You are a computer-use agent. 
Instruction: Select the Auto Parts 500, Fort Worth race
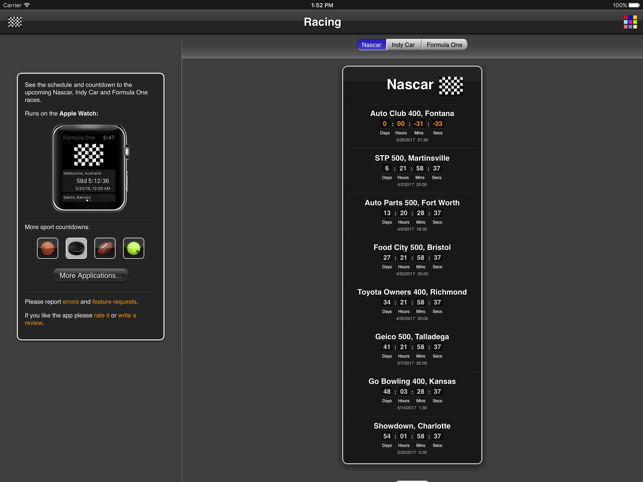[412, 216]
